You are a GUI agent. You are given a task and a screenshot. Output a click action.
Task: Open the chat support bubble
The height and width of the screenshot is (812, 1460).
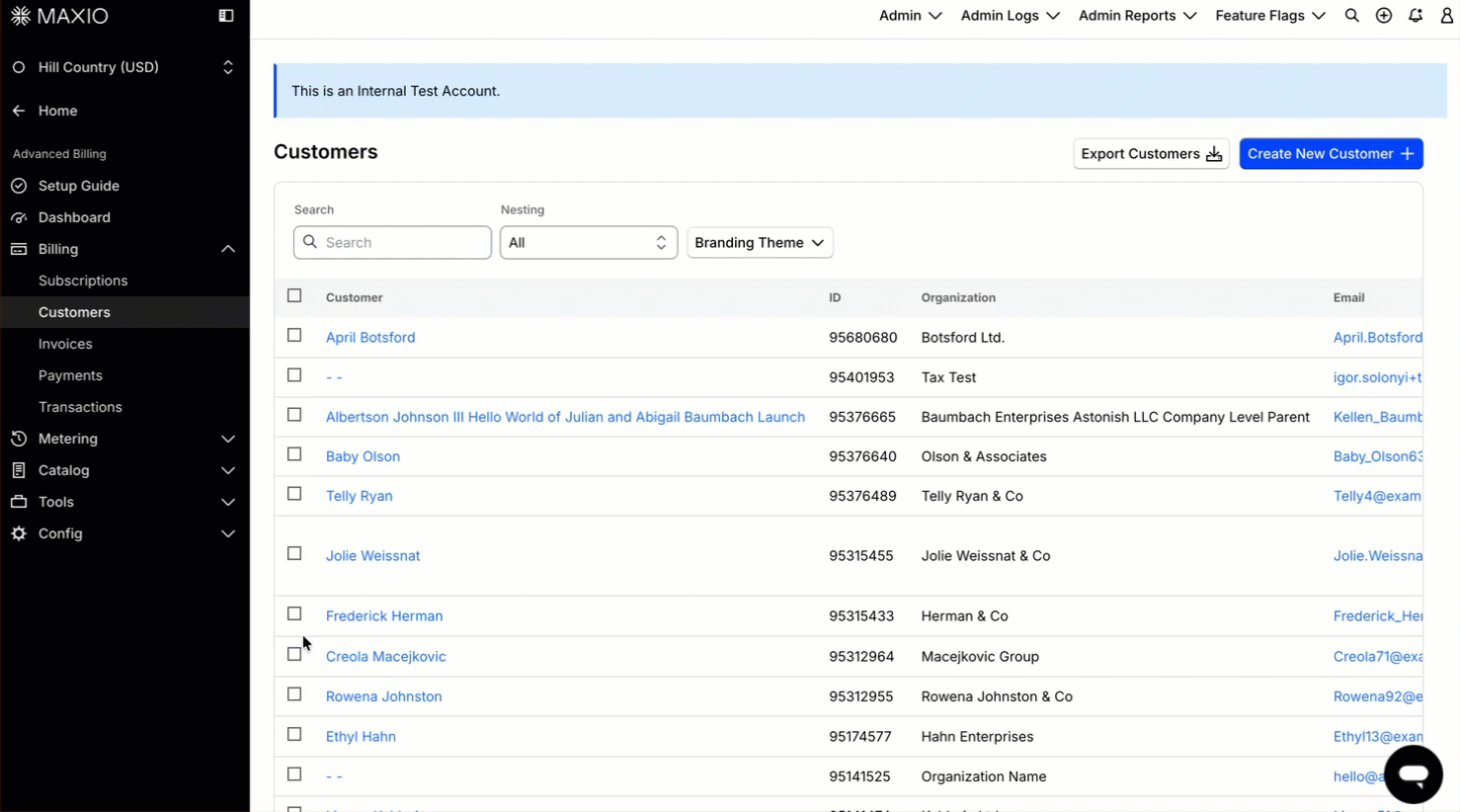point(1414,774)
